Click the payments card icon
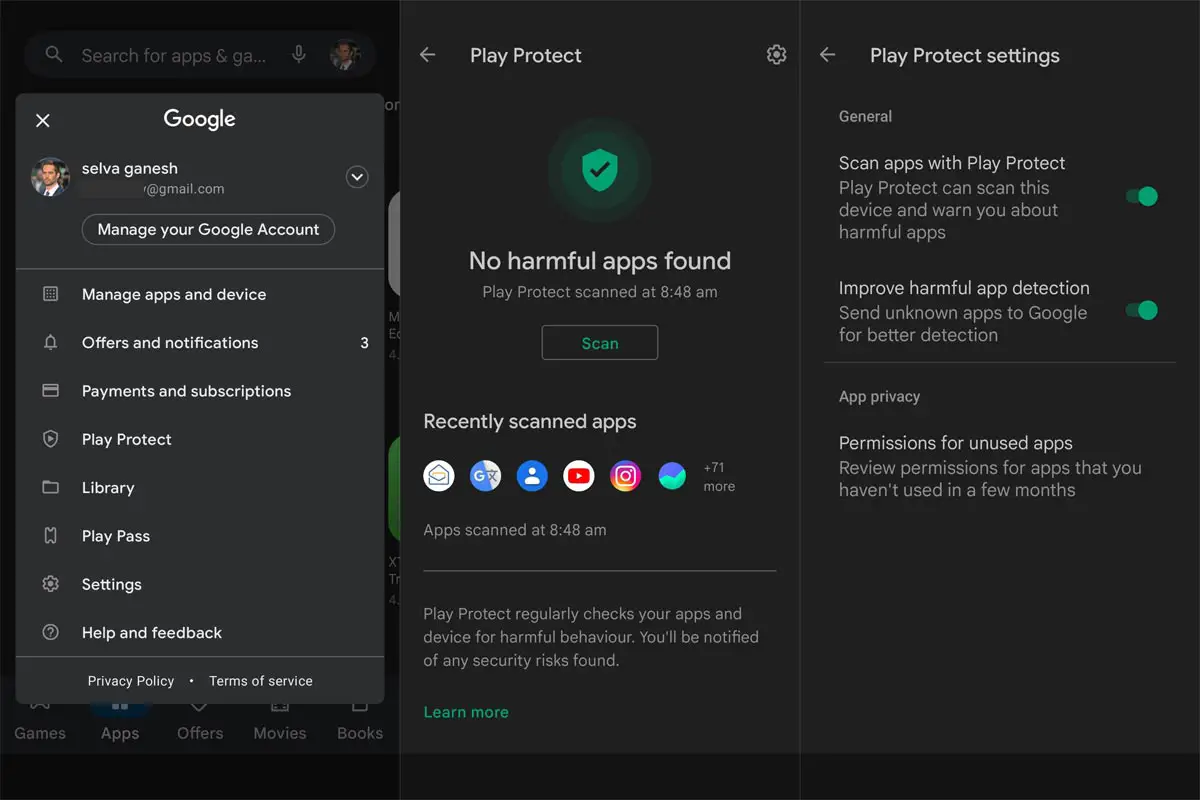1200x800 pixels. point(50,391)
